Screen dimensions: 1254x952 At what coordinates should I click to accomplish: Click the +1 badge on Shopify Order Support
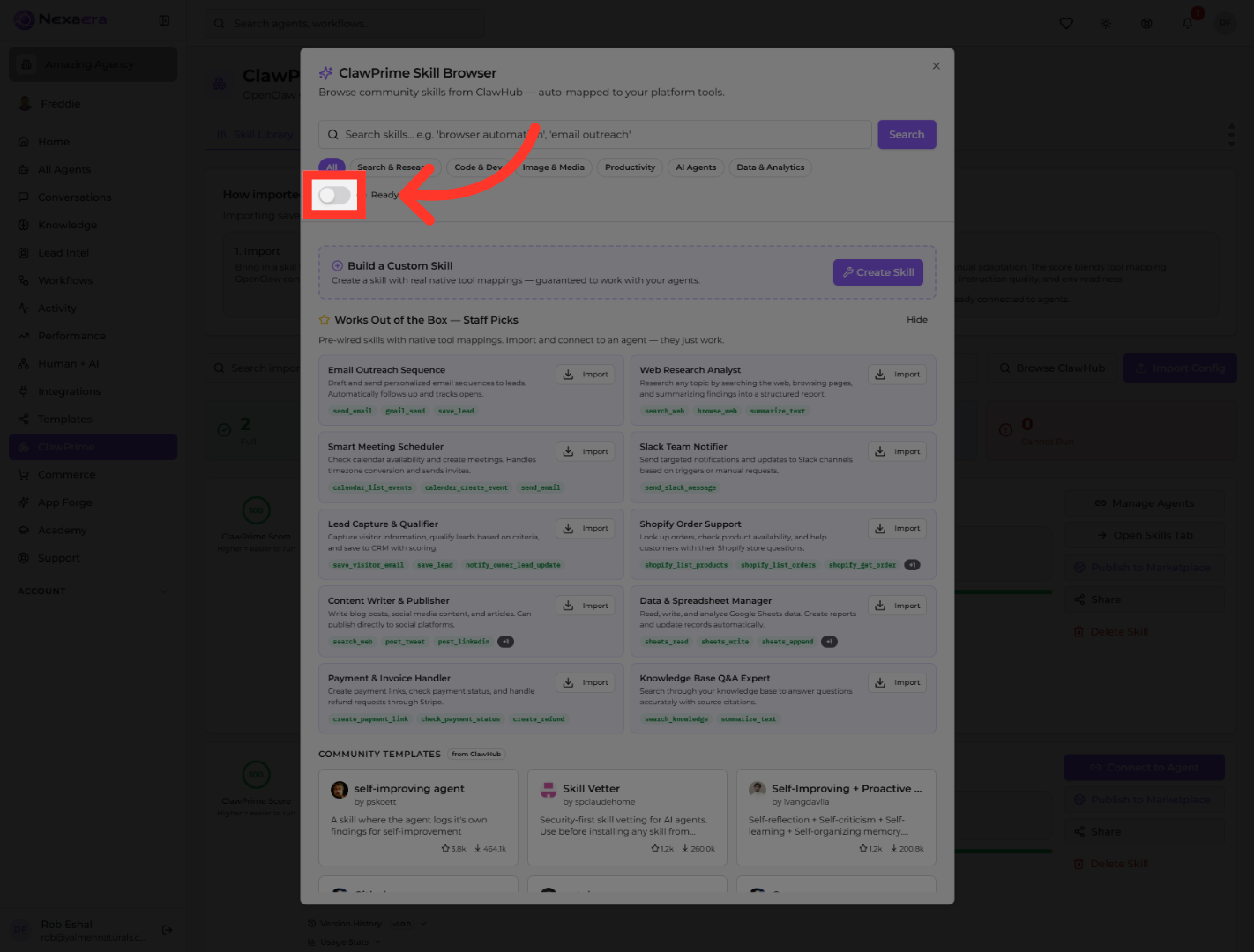pos(913,565)
